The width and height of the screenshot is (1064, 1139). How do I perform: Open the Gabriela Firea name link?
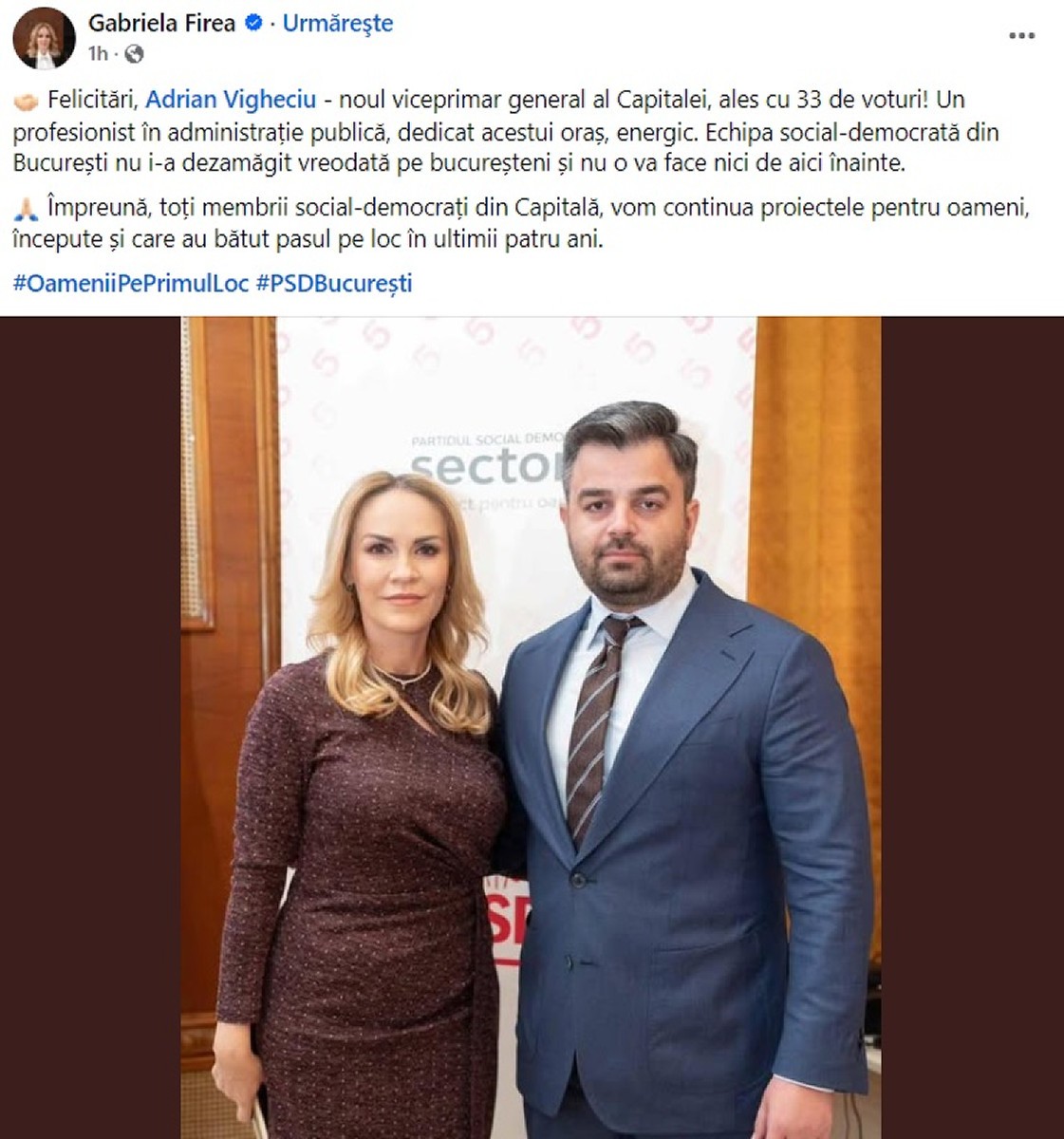pos(161,24)
